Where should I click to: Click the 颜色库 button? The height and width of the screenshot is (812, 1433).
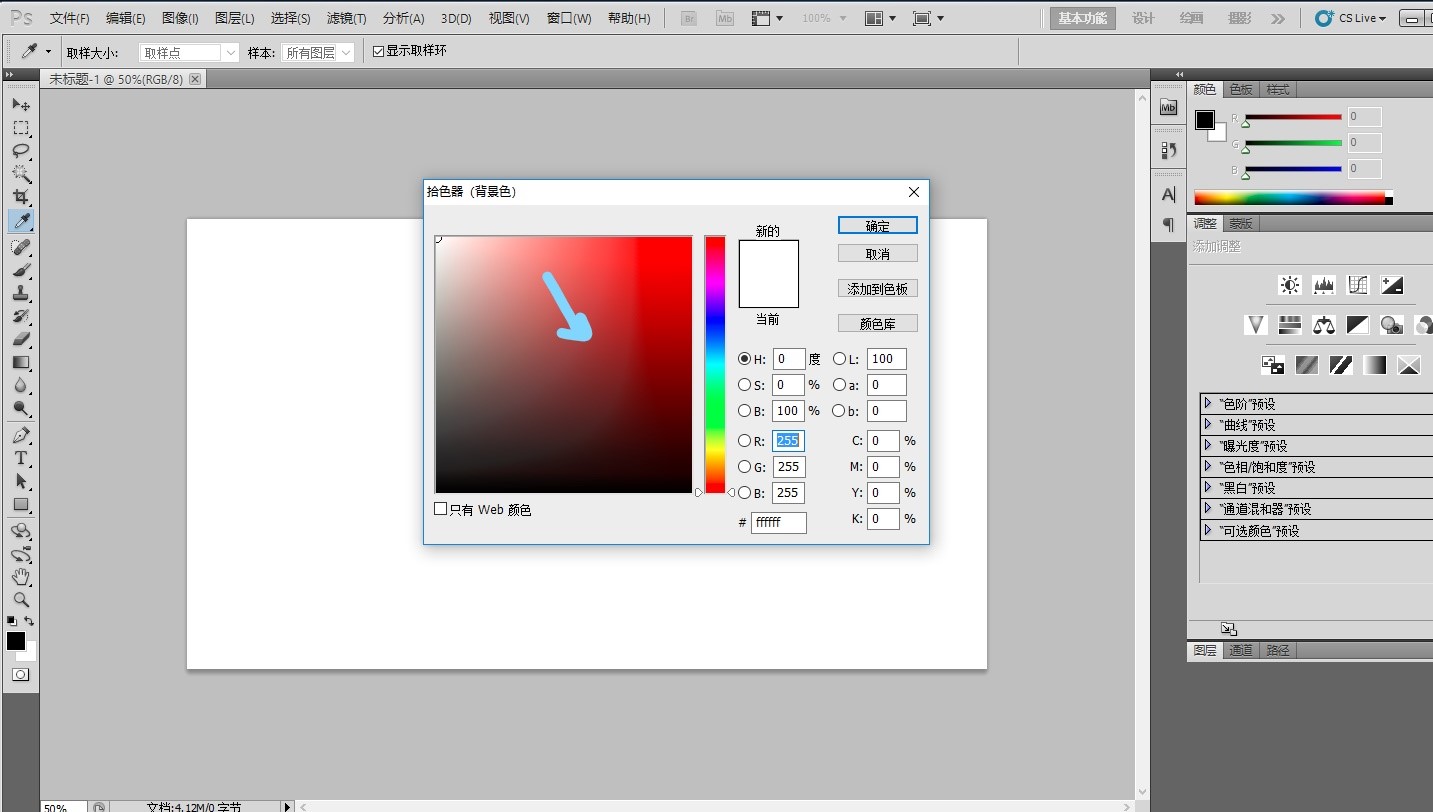click(877, 324)
